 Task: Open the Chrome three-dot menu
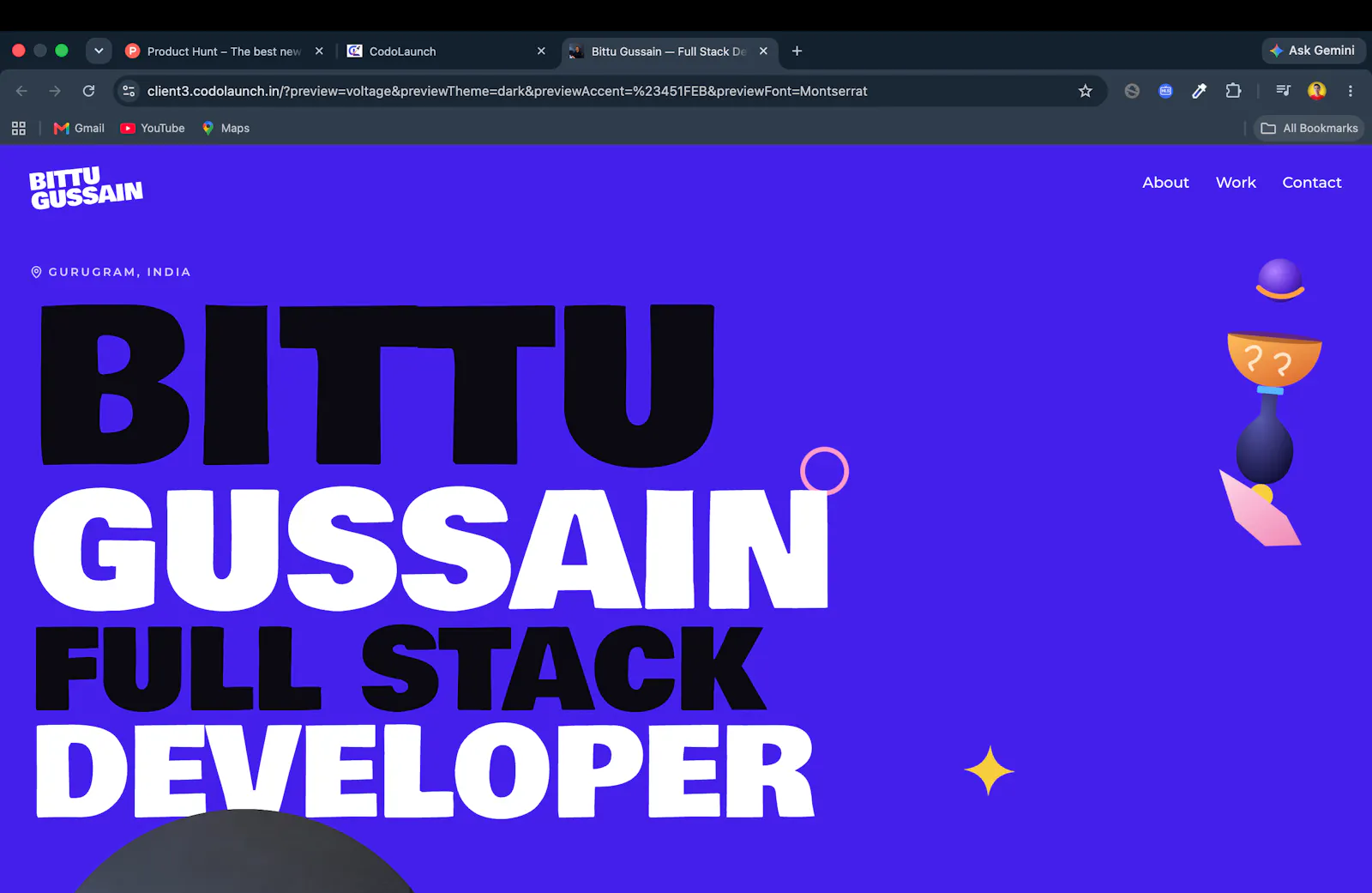(x=1350, y=91)
